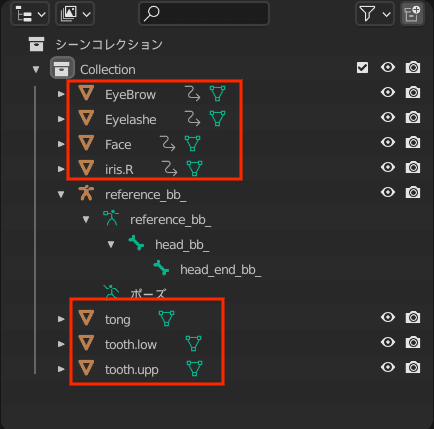Click the ポーズ pose icon
This screenshot has width=434, height=429.
[x=111, y=291]
